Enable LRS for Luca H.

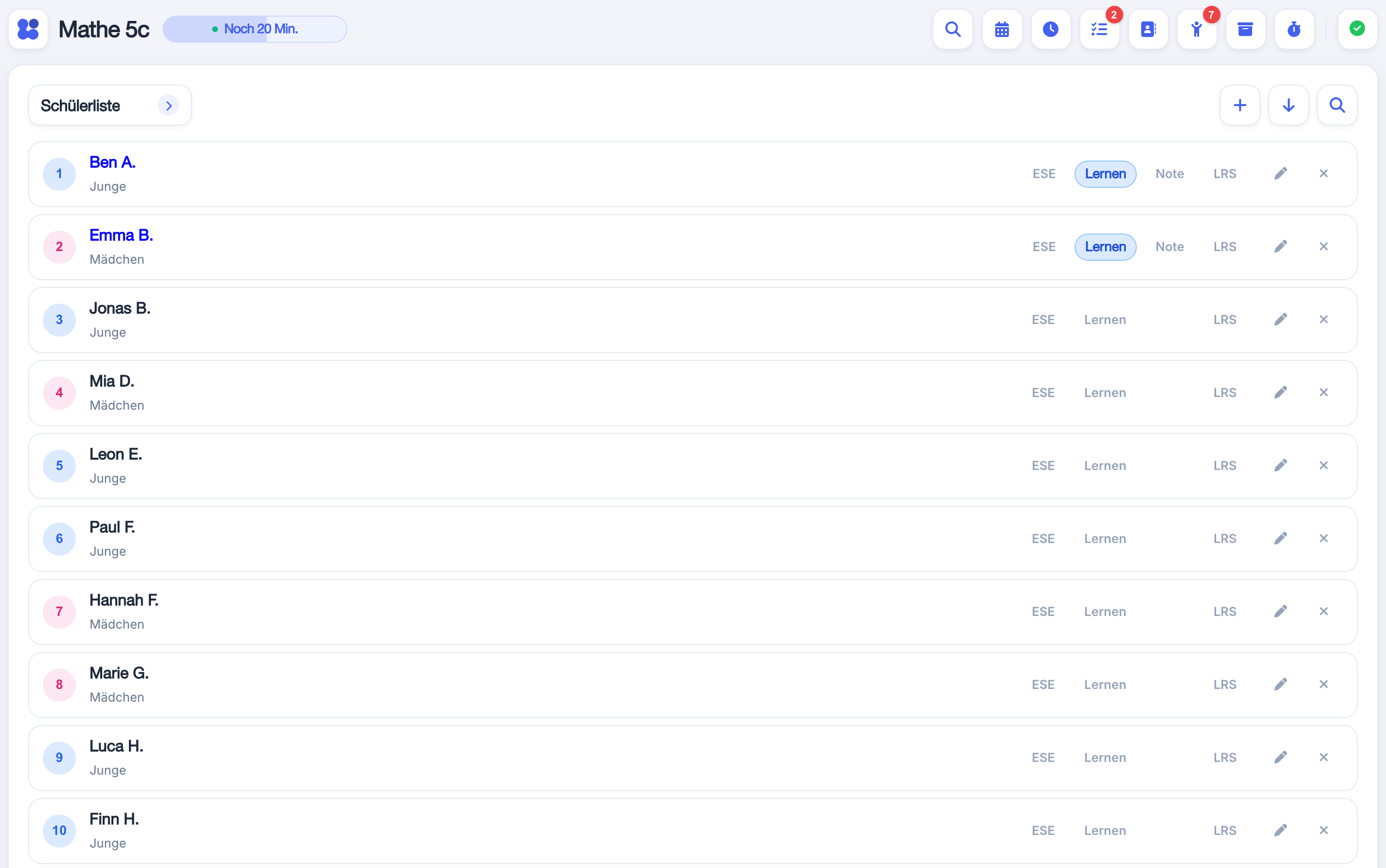click(1224, 757)
